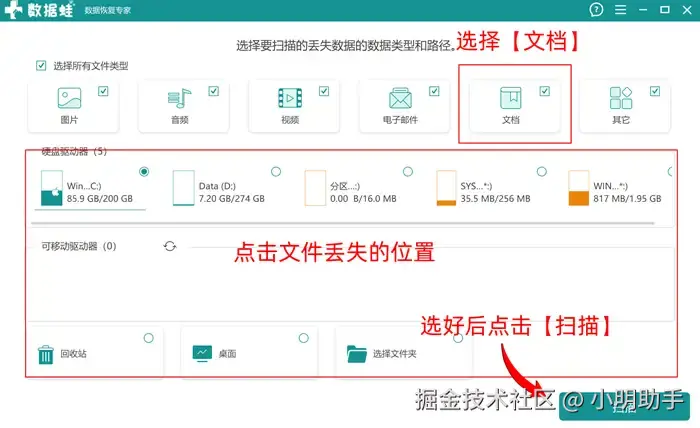Image resolution: width=700 pixels, height=428 pixels.
Task: Click the WIN 1.95 GB drive icon
Action: coord(579,188)
